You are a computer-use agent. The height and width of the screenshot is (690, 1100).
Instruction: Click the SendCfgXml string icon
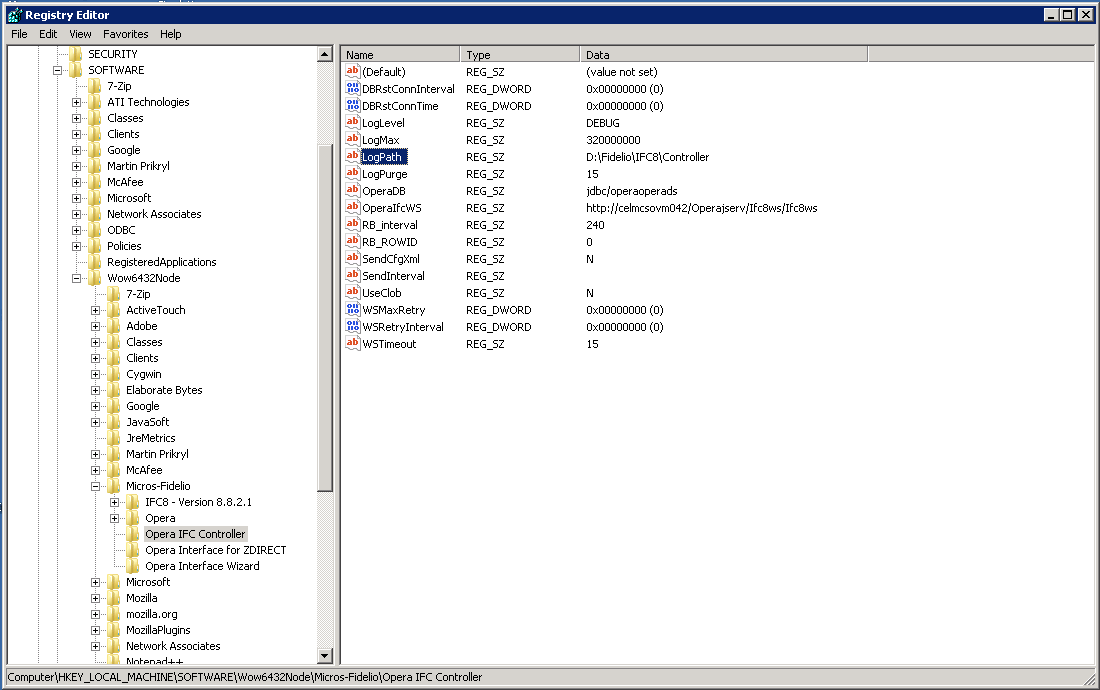(352, 259)
